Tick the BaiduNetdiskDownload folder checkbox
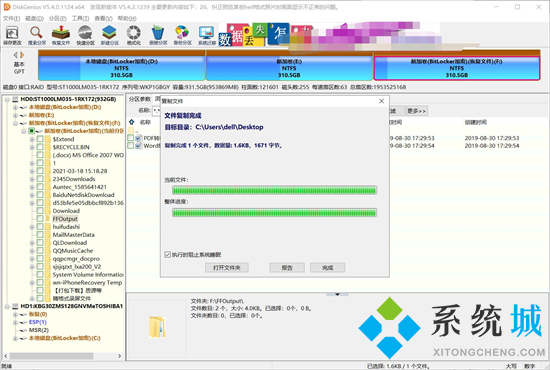550x370 pixels. (40, 195)
